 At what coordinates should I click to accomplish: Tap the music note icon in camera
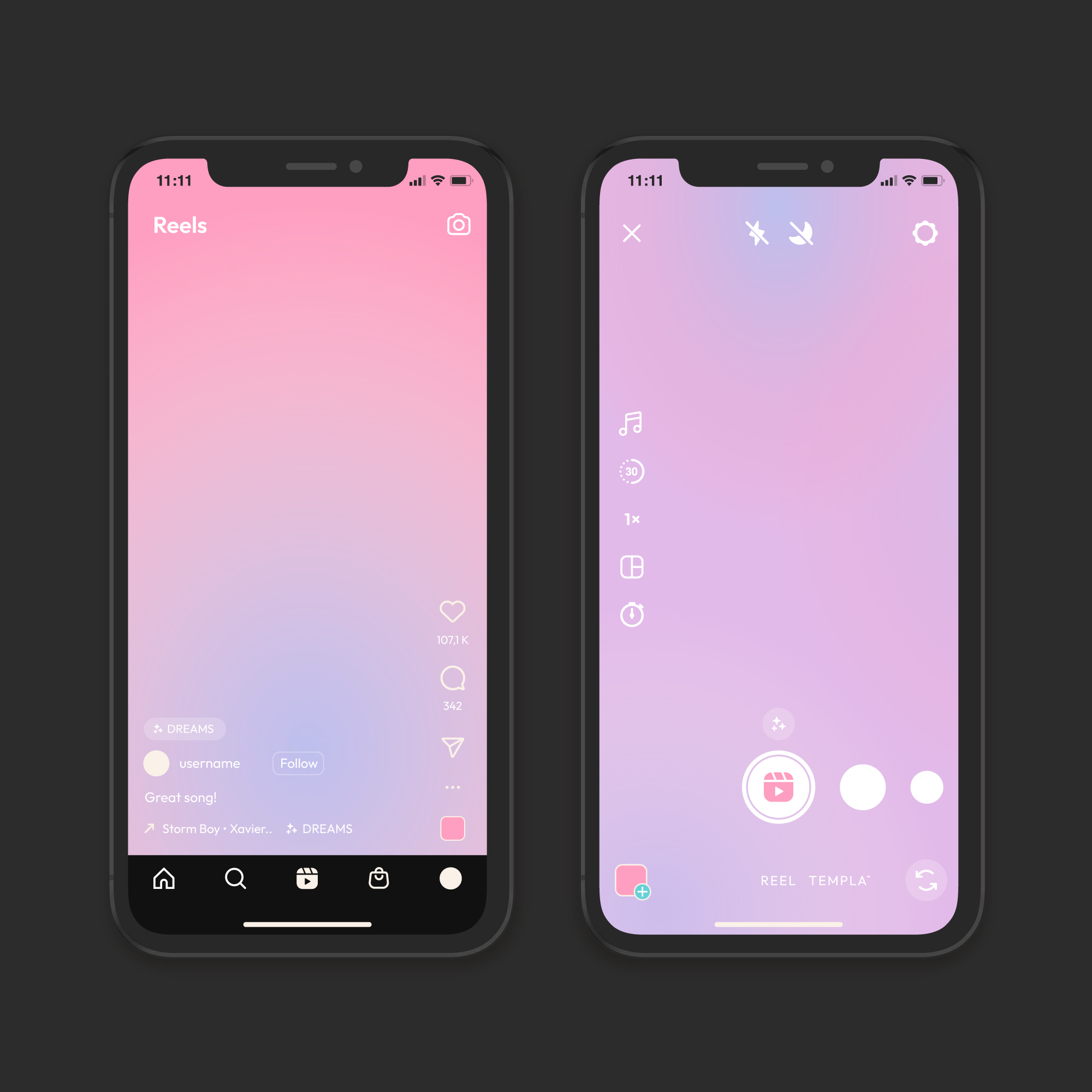click(x=631, y=423)
